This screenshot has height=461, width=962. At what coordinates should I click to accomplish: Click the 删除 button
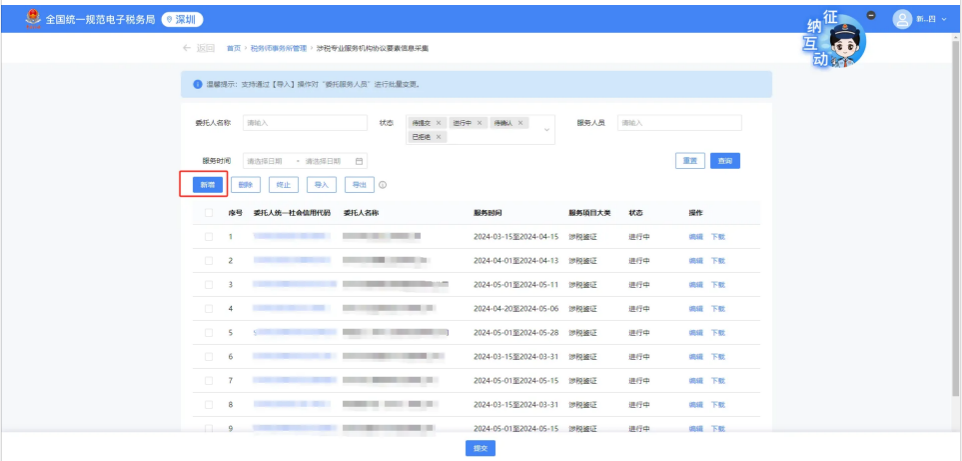245,185
